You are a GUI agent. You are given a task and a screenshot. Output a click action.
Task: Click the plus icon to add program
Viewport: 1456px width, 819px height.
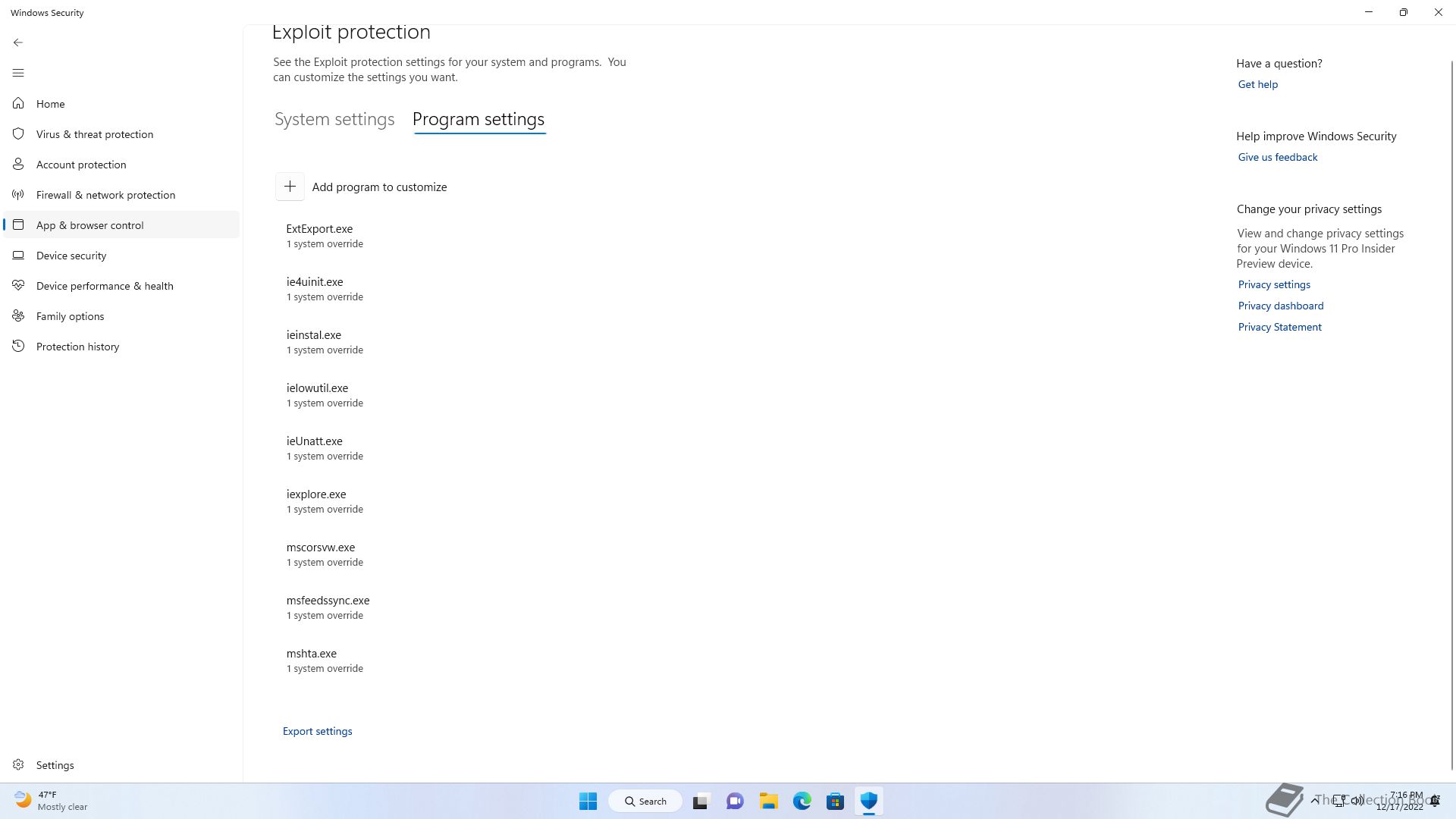[x=290, y=187]
